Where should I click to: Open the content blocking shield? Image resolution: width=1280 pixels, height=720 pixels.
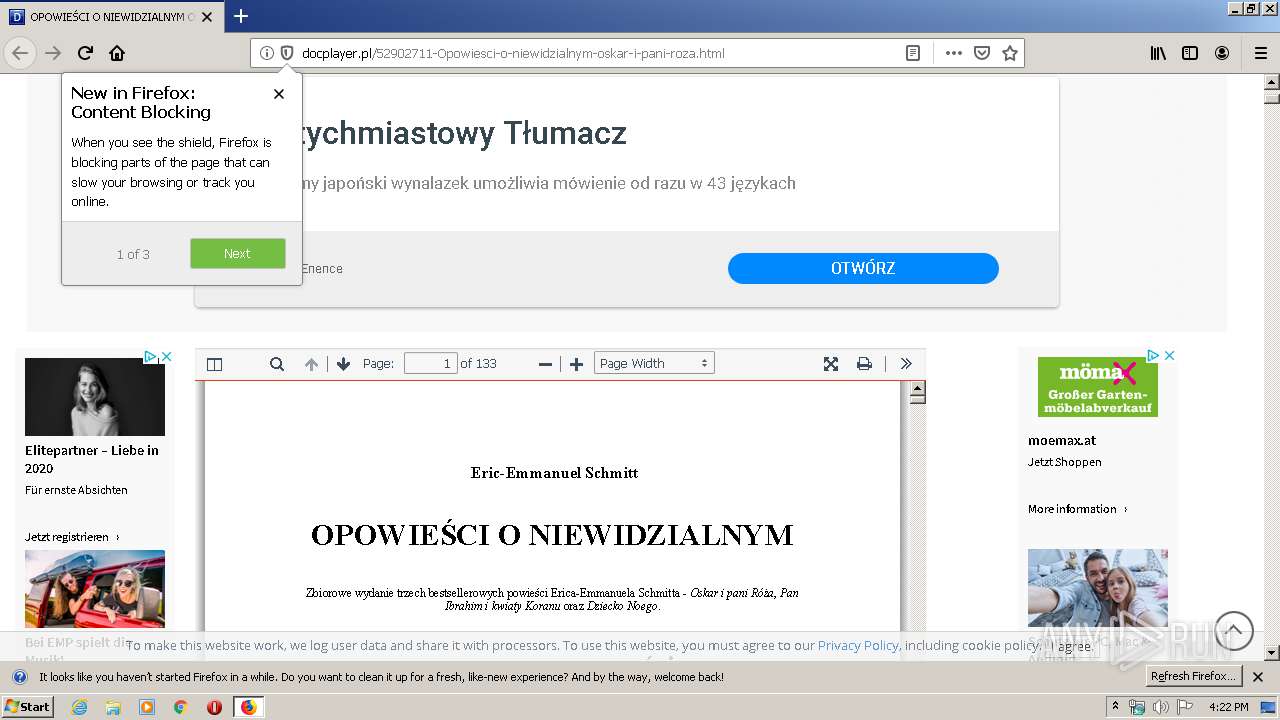pos(286,53)
